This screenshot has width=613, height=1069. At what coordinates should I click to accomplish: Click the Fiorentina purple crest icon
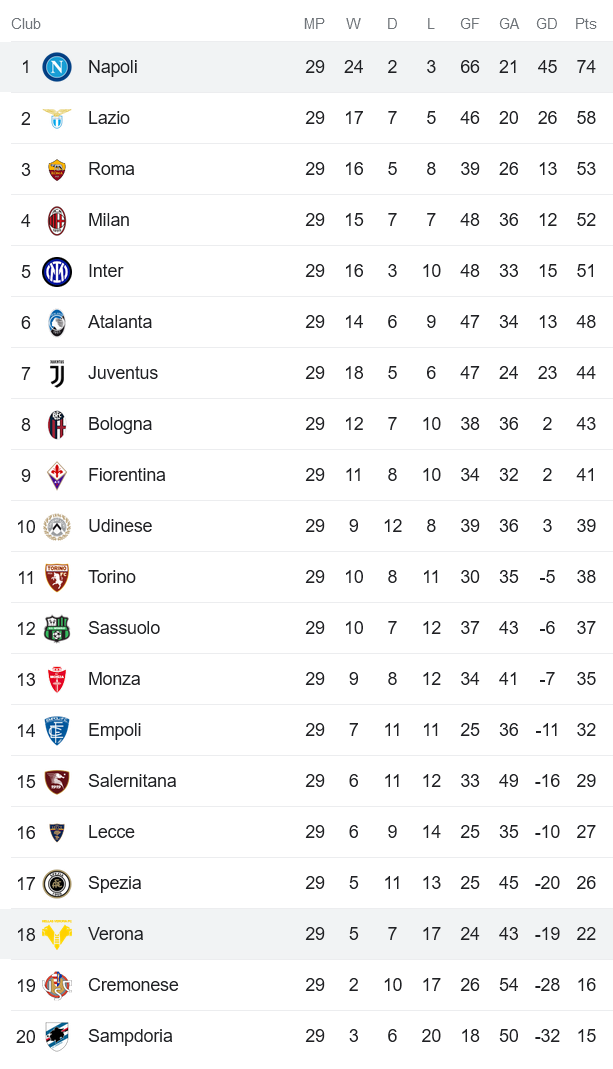pyautogui.click(x=57, y=475)
